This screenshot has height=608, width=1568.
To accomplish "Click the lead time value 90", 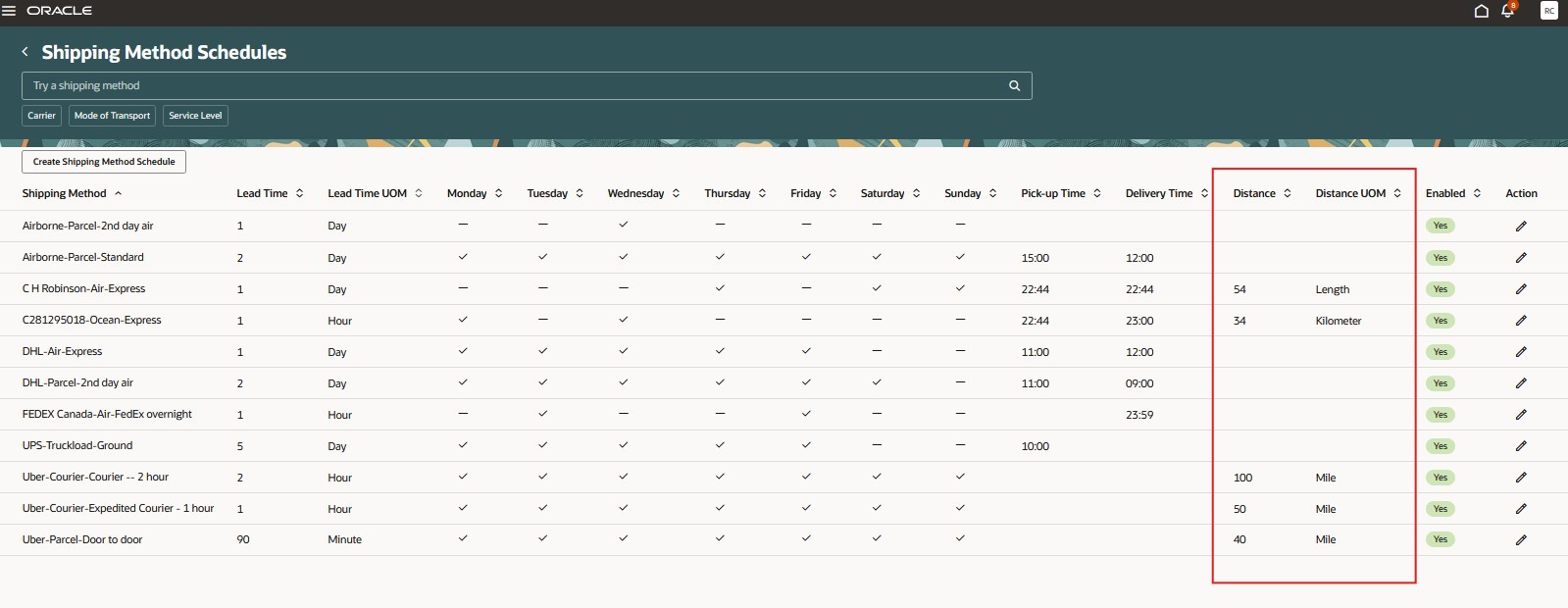I will pyautogui.click(x=243, y=539).
